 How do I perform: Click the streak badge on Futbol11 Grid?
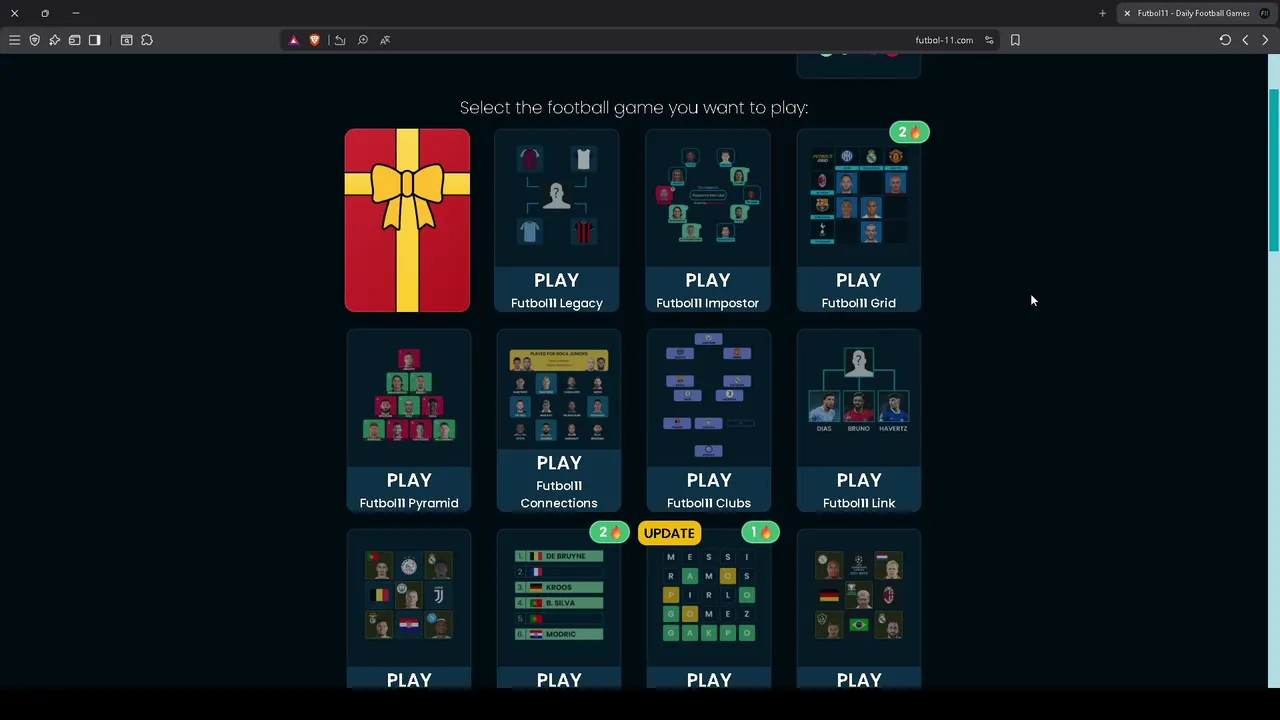(909, 132)
